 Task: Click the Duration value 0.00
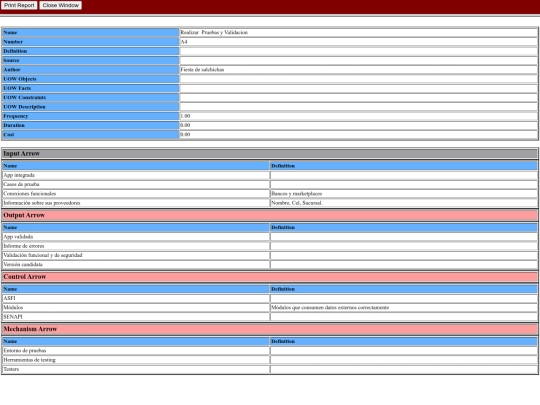(185, 125)
